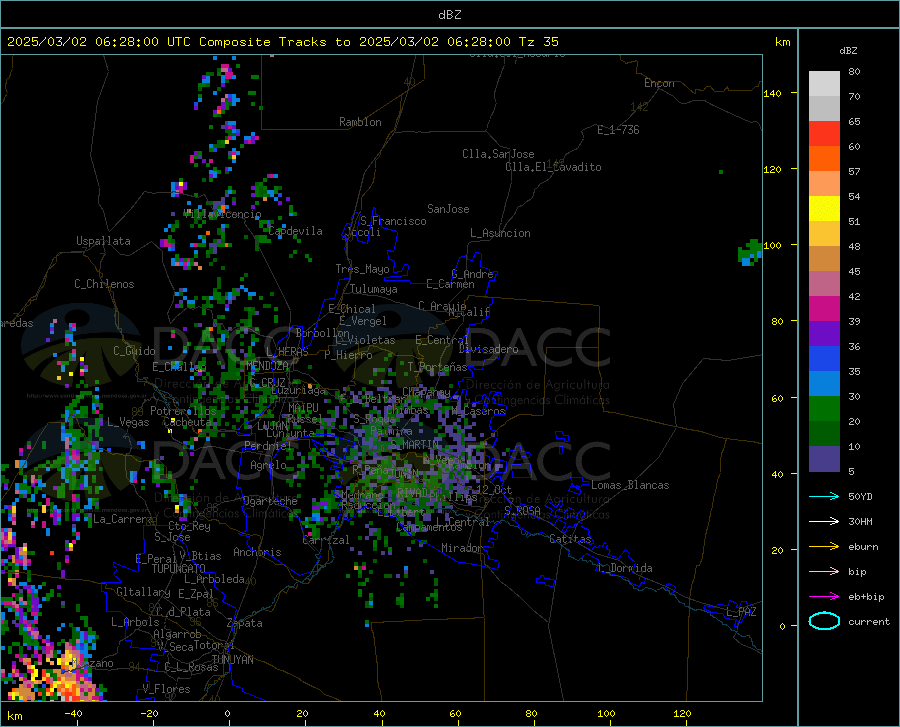Click the 'TUPUNGATO' map label

tap(179, 569)
